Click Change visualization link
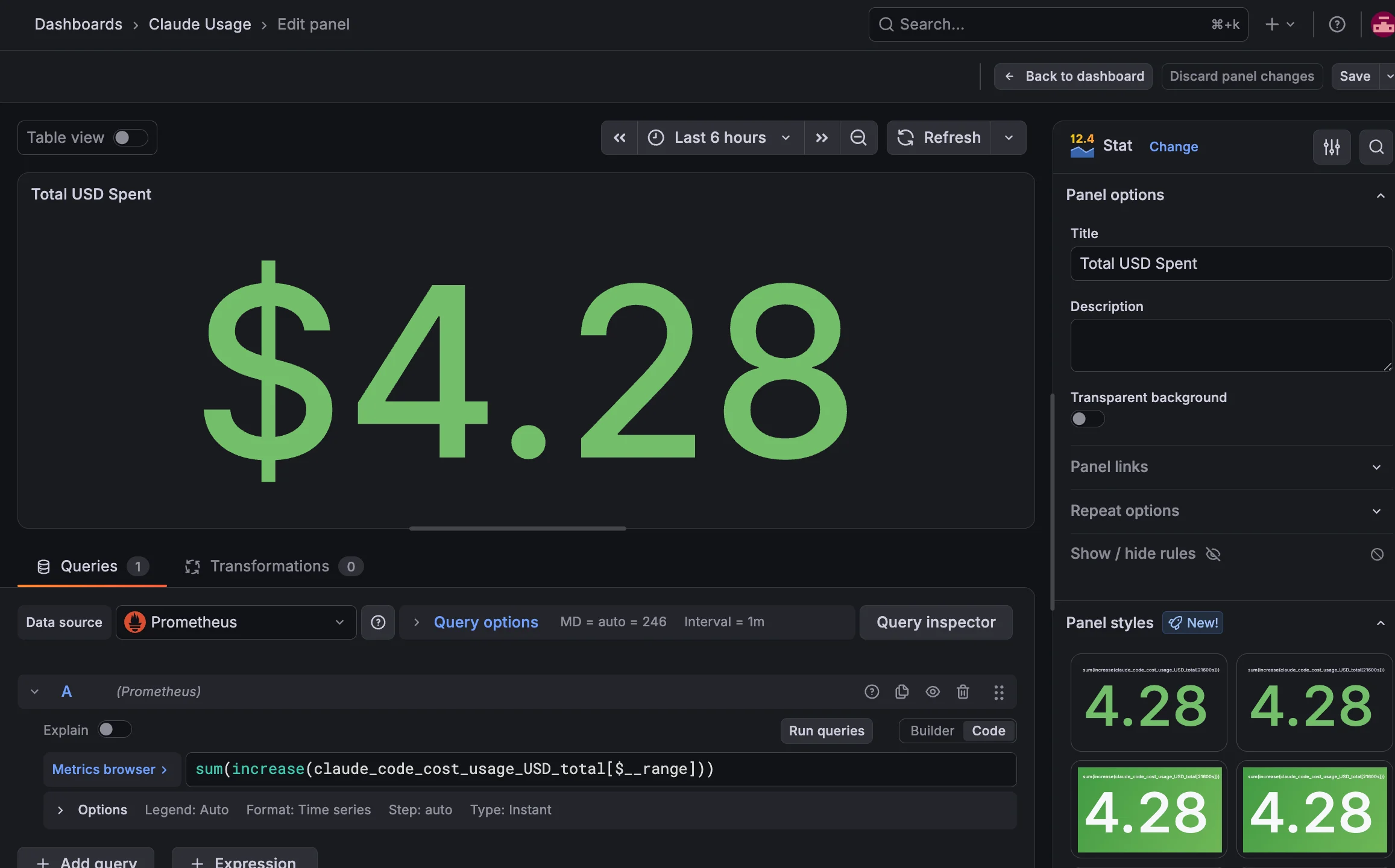Image resolution: width=1395 pixels, height=868 pixels. click(1173, 147)
